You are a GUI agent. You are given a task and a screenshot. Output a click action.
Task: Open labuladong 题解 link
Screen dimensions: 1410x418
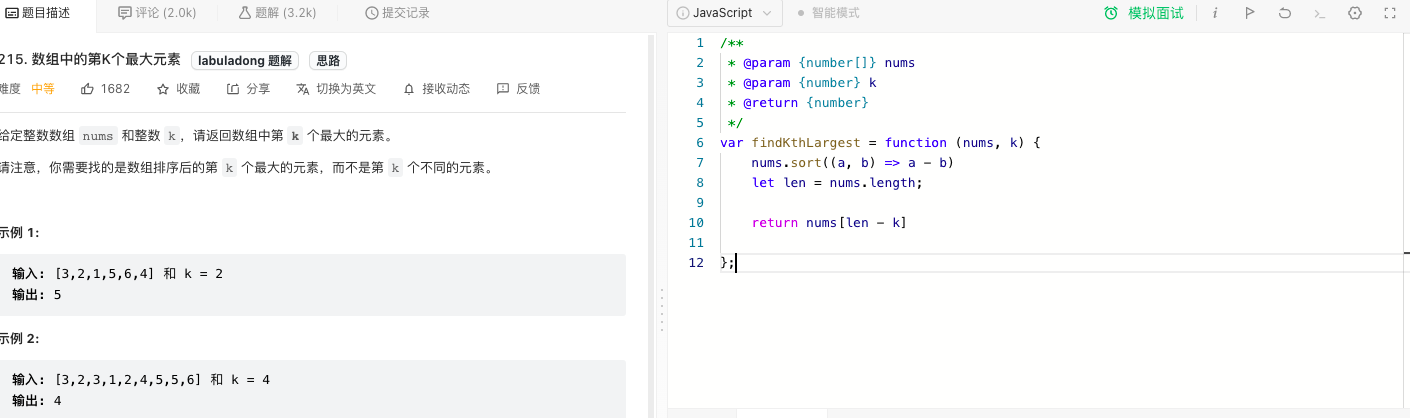coord(245,60)
